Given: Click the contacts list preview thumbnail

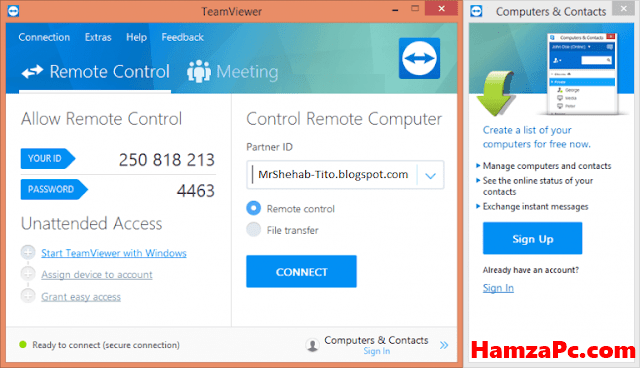Looking at the screenshot, I should (x=582, y=73).
